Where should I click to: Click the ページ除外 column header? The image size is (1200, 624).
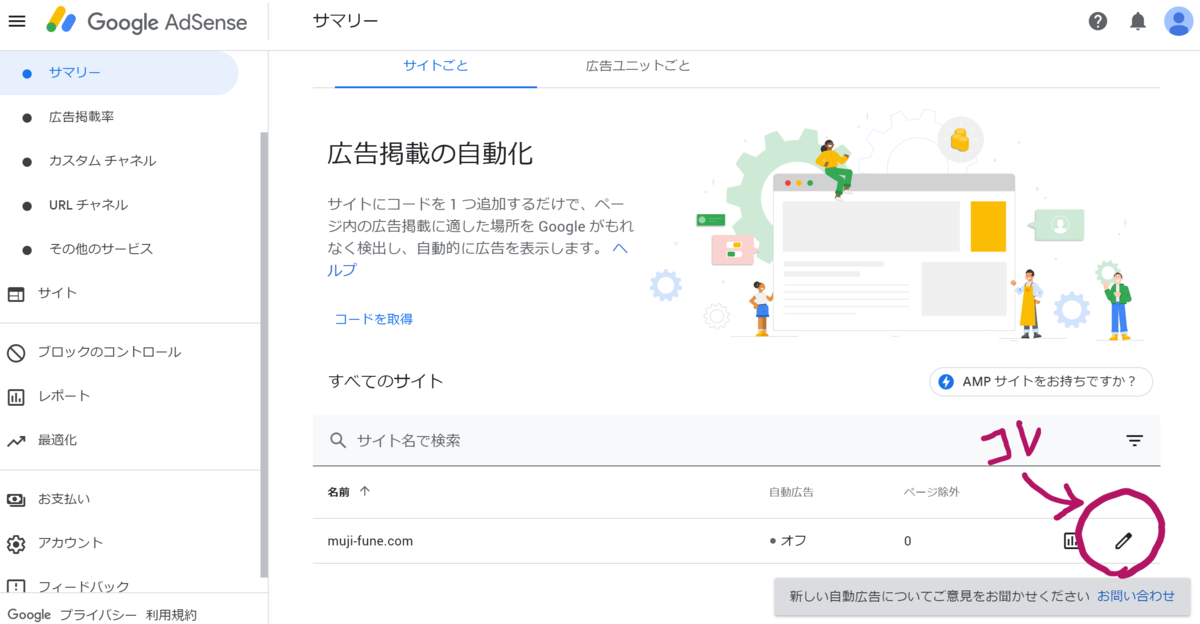point(931,492)
